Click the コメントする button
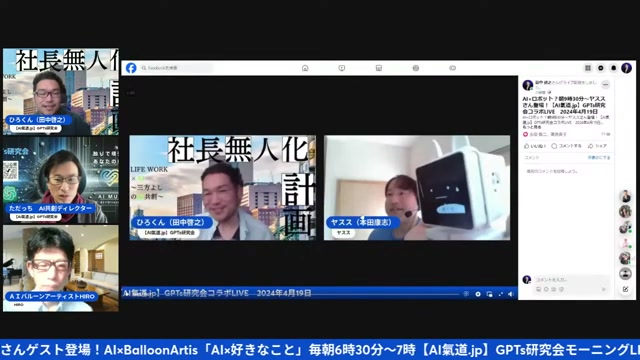 click(x=567, y=146)
